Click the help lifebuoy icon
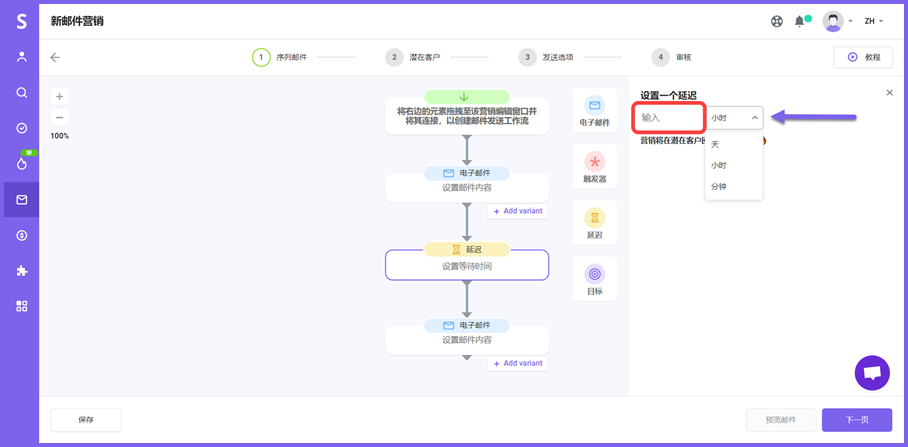The image size is (908, 447). tap(777, 21)
